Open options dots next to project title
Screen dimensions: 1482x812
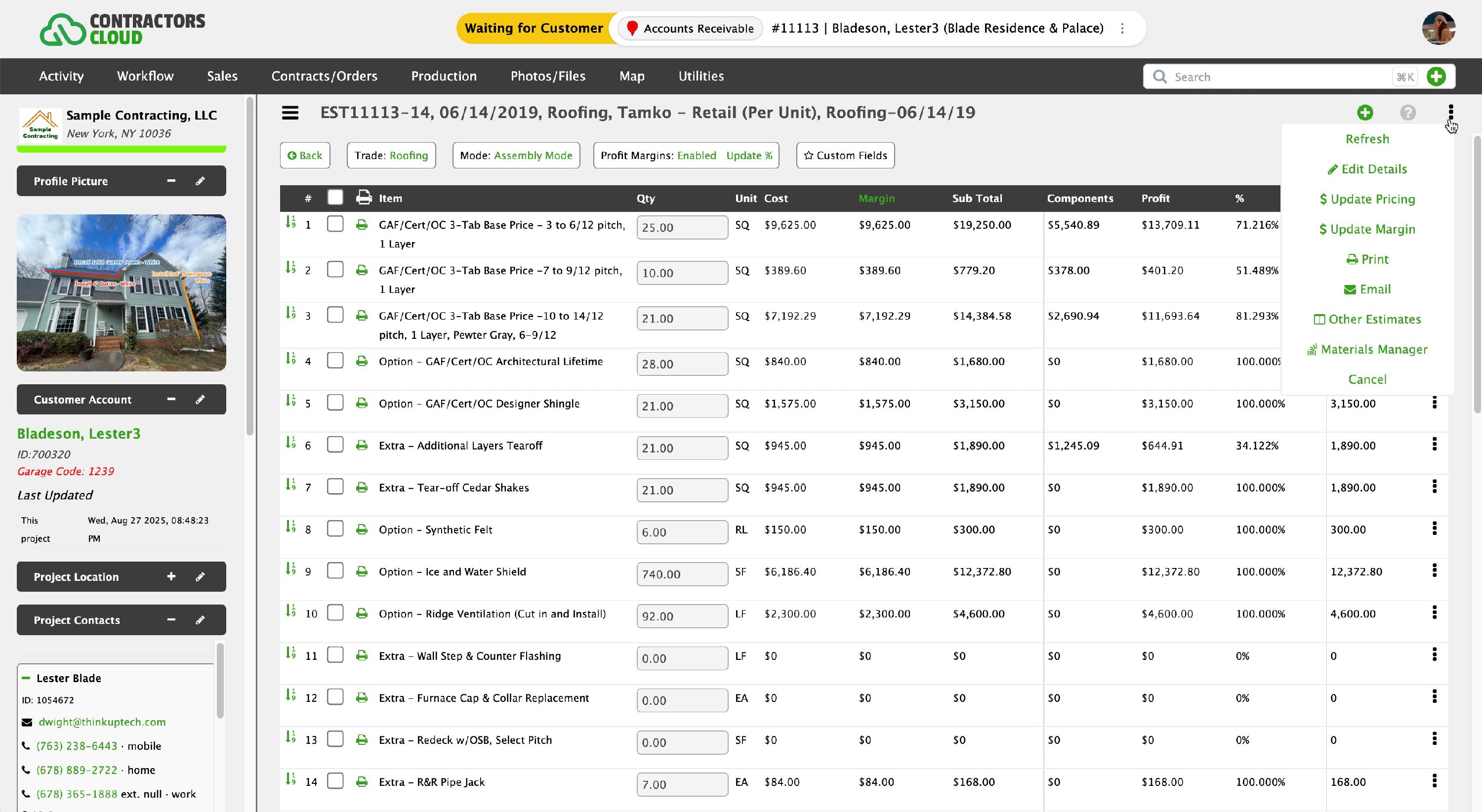point(1122,28)
